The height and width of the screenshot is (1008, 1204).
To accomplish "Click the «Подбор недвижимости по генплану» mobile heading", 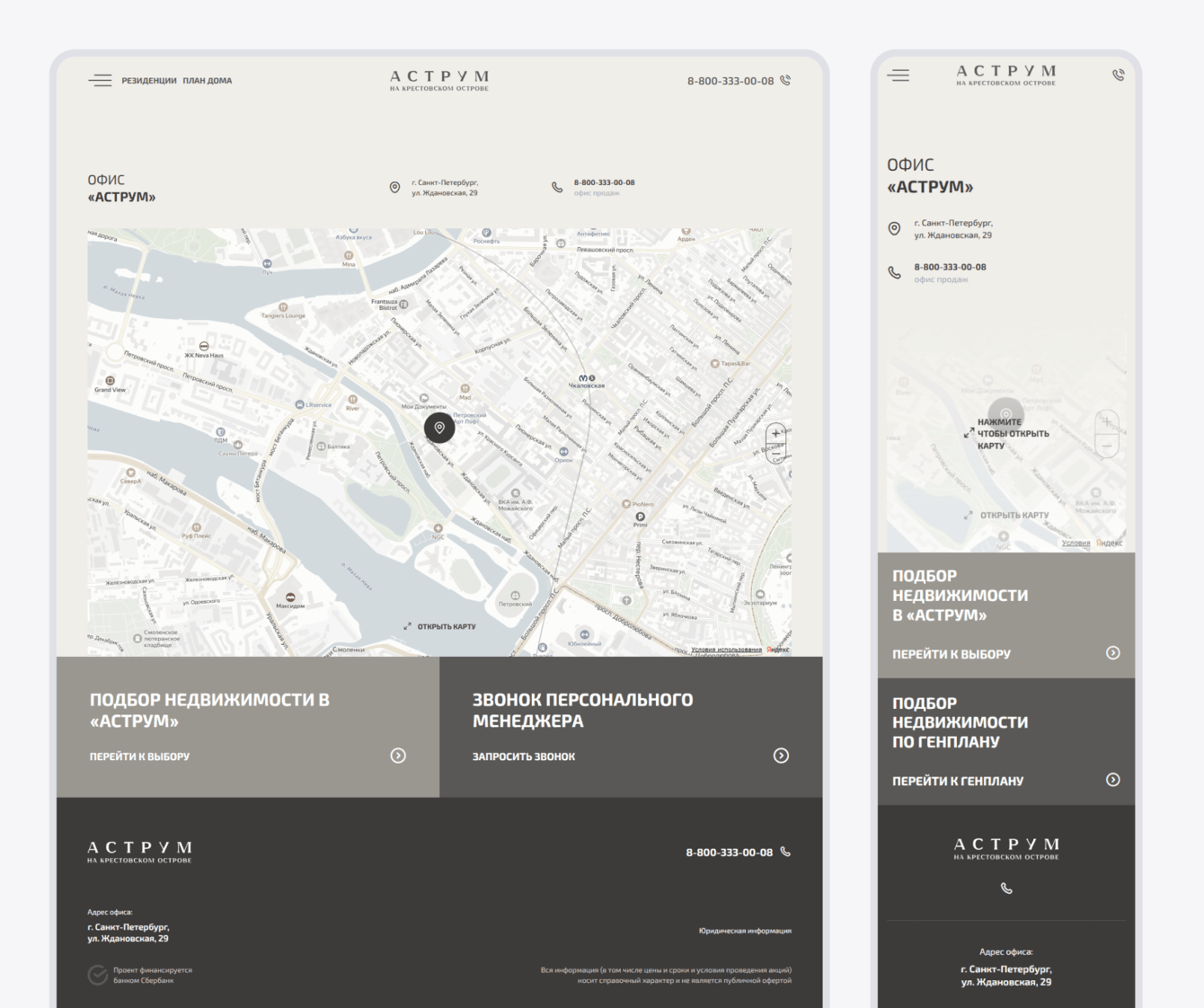I will click(x=960, y=722).
